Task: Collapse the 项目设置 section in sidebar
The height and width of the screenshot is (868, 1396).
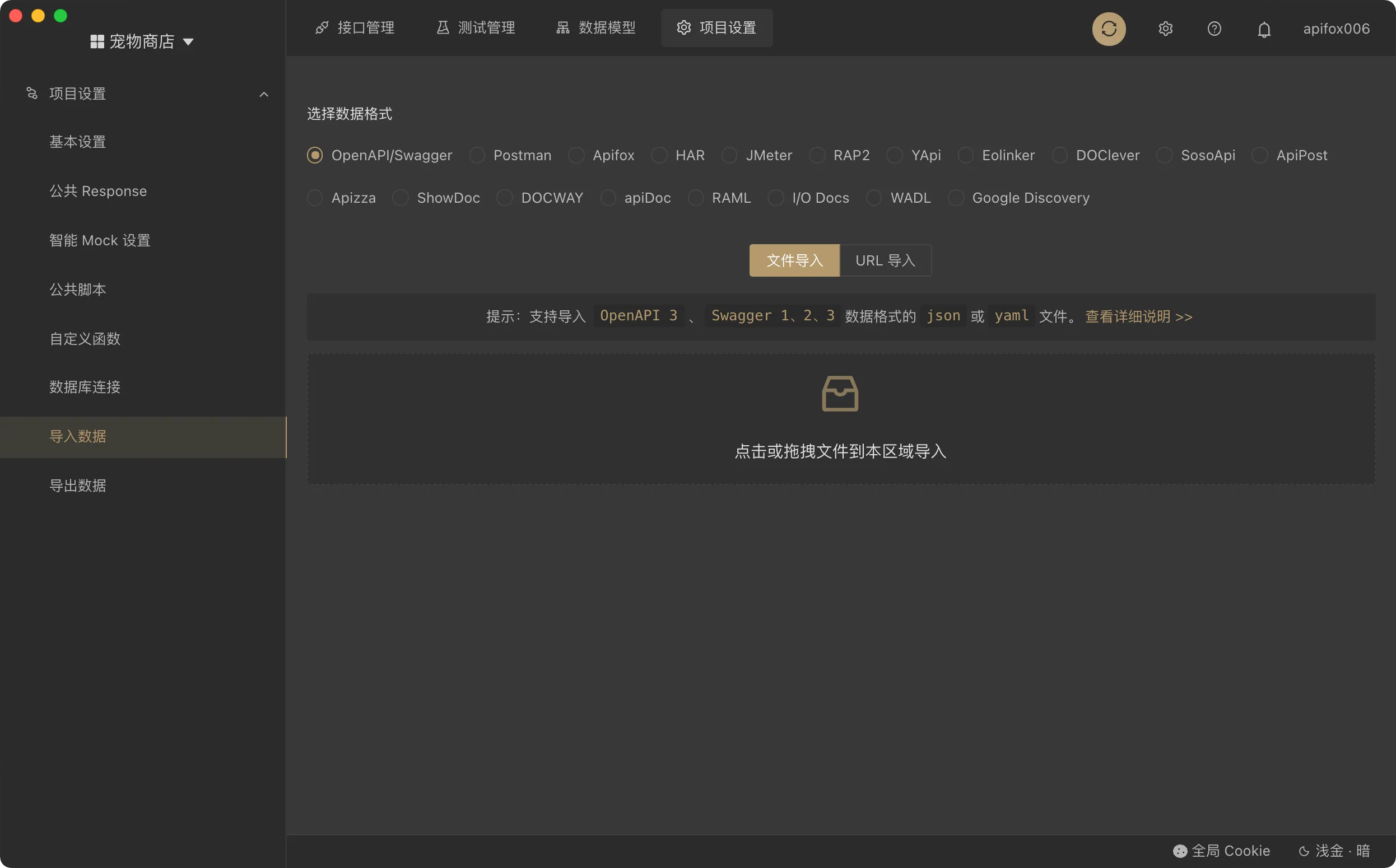Action: click(264, 94)
